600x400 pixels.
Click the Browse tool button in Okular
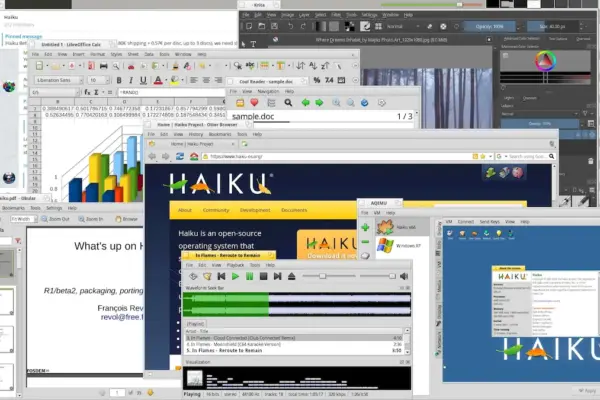(126, 219)
